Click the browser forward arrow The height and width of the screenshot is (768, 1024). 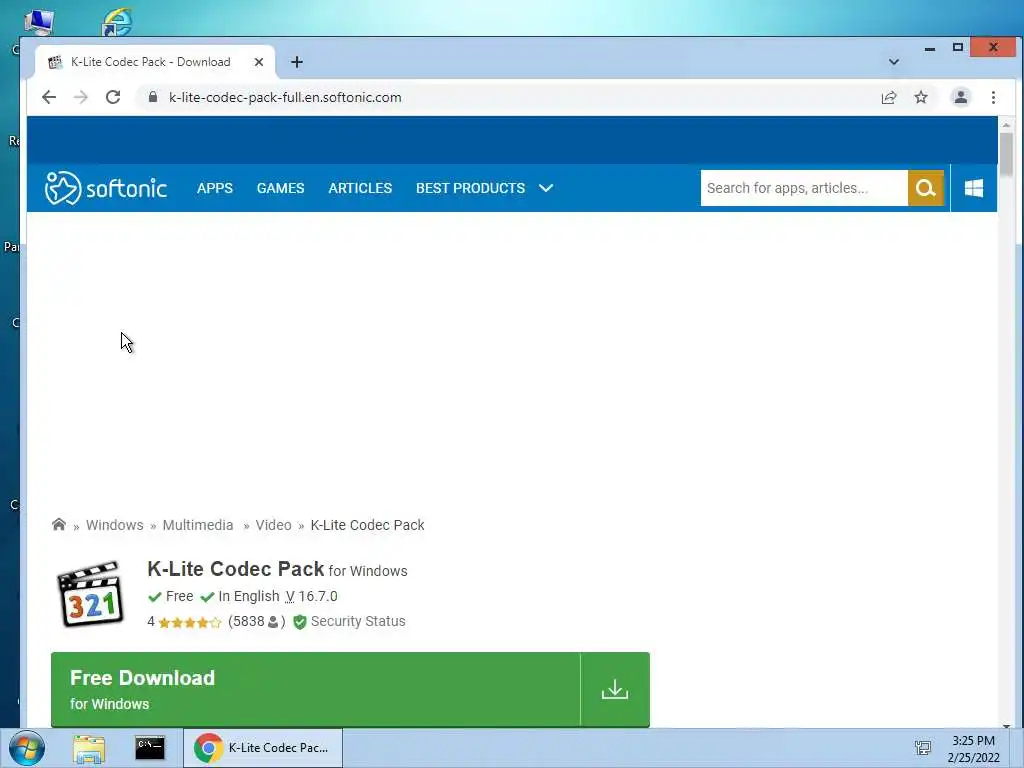(x=81, y=97)
